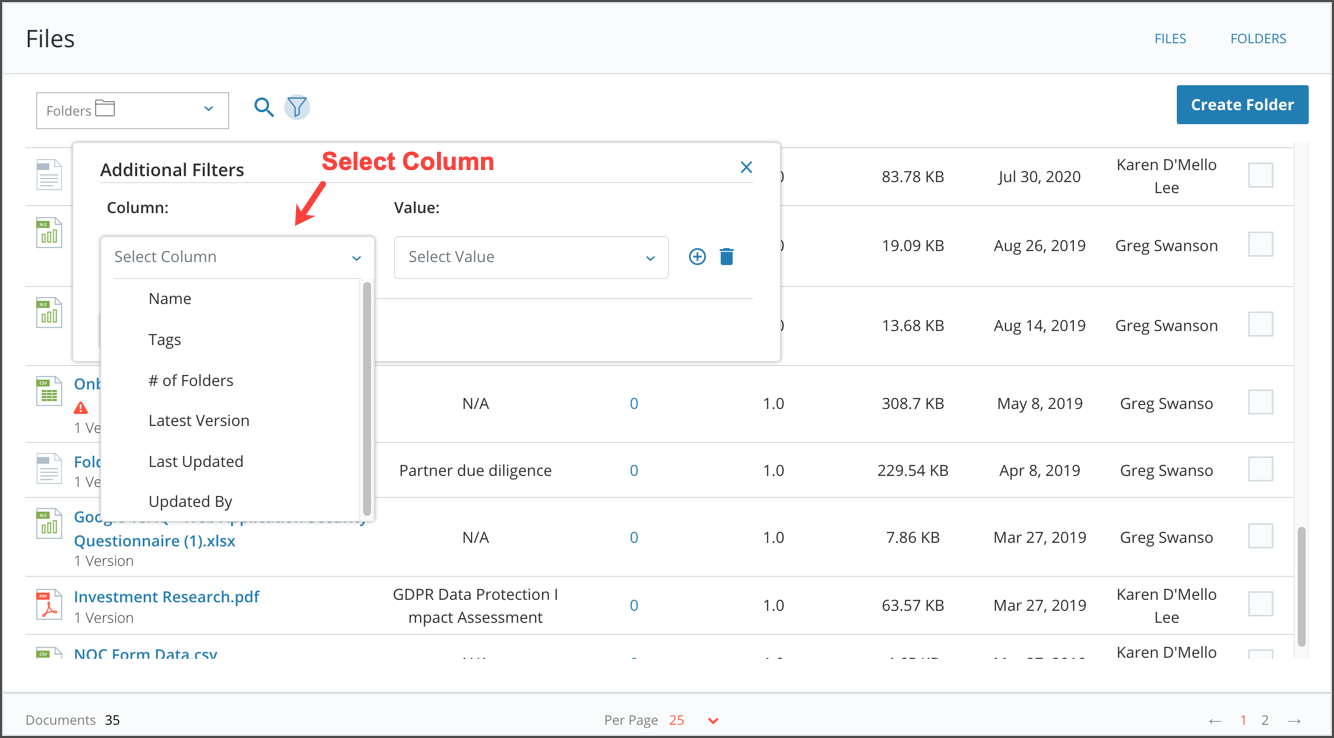Viewport: 1334px width, 738px height.
Task: Delete the filter row with trash icon
Action: (727, 257)
